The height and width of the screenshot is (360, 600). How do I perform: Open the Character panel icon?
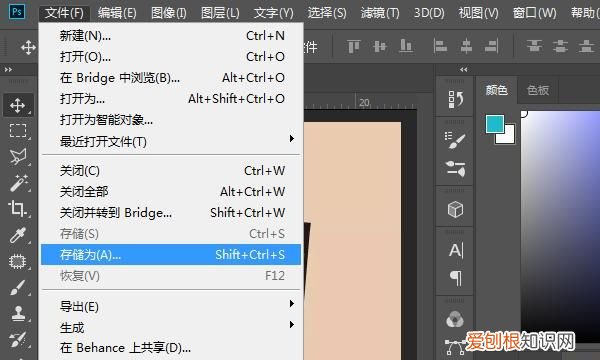456,251
